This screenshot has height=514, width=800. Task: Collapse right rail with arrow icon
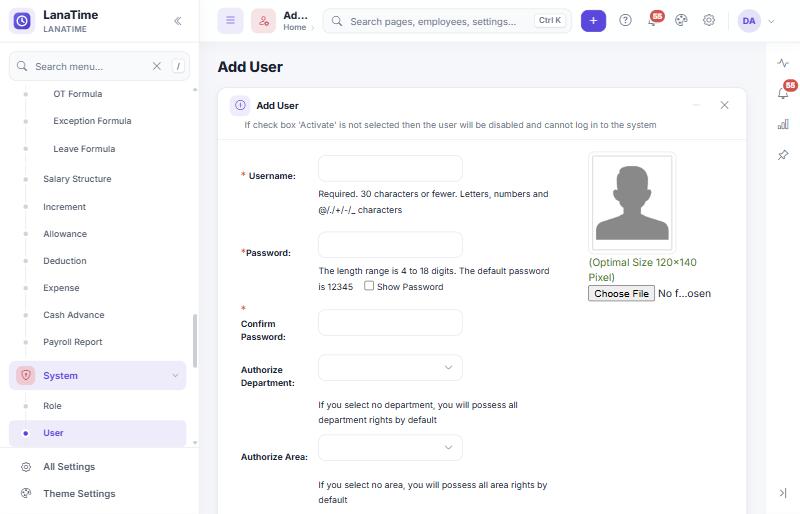click(783, 493)
